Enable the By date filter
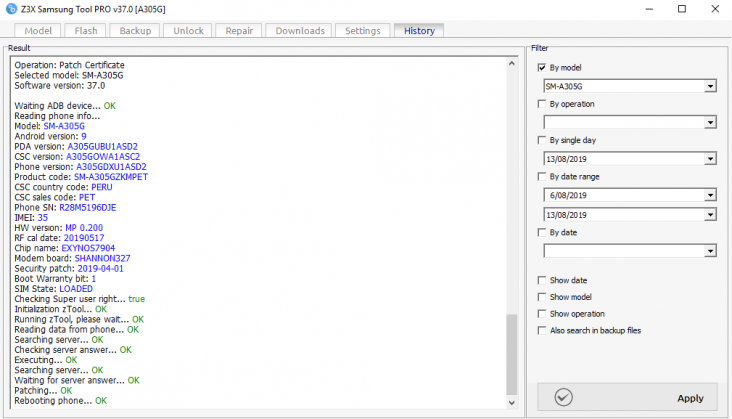Viewport: 732px width, 419px height. pyautogui.click(x=542, y=232)
